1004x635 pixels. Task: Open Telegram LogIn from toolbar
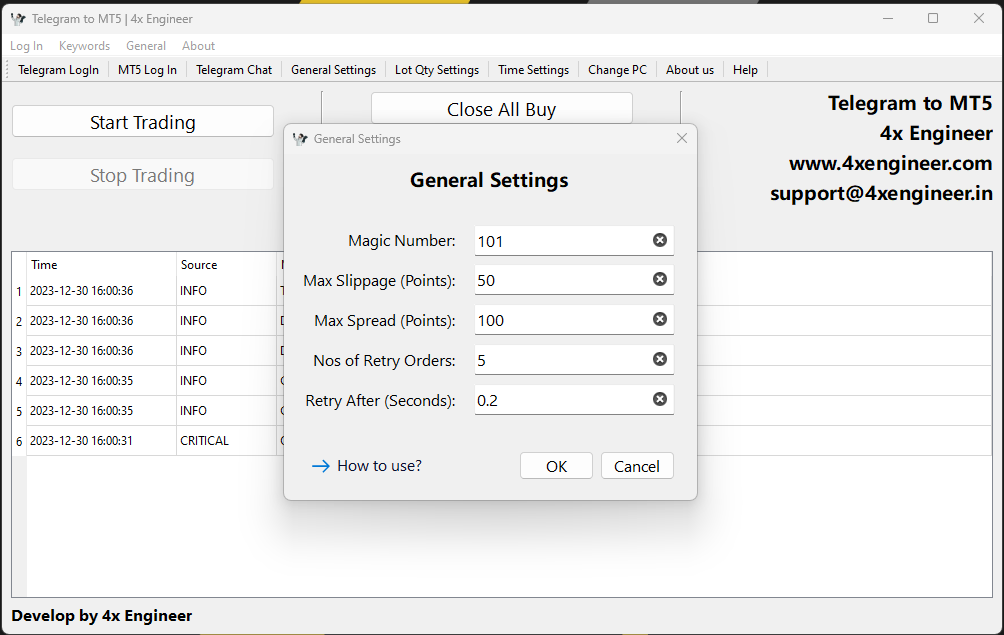coord(58,70)
